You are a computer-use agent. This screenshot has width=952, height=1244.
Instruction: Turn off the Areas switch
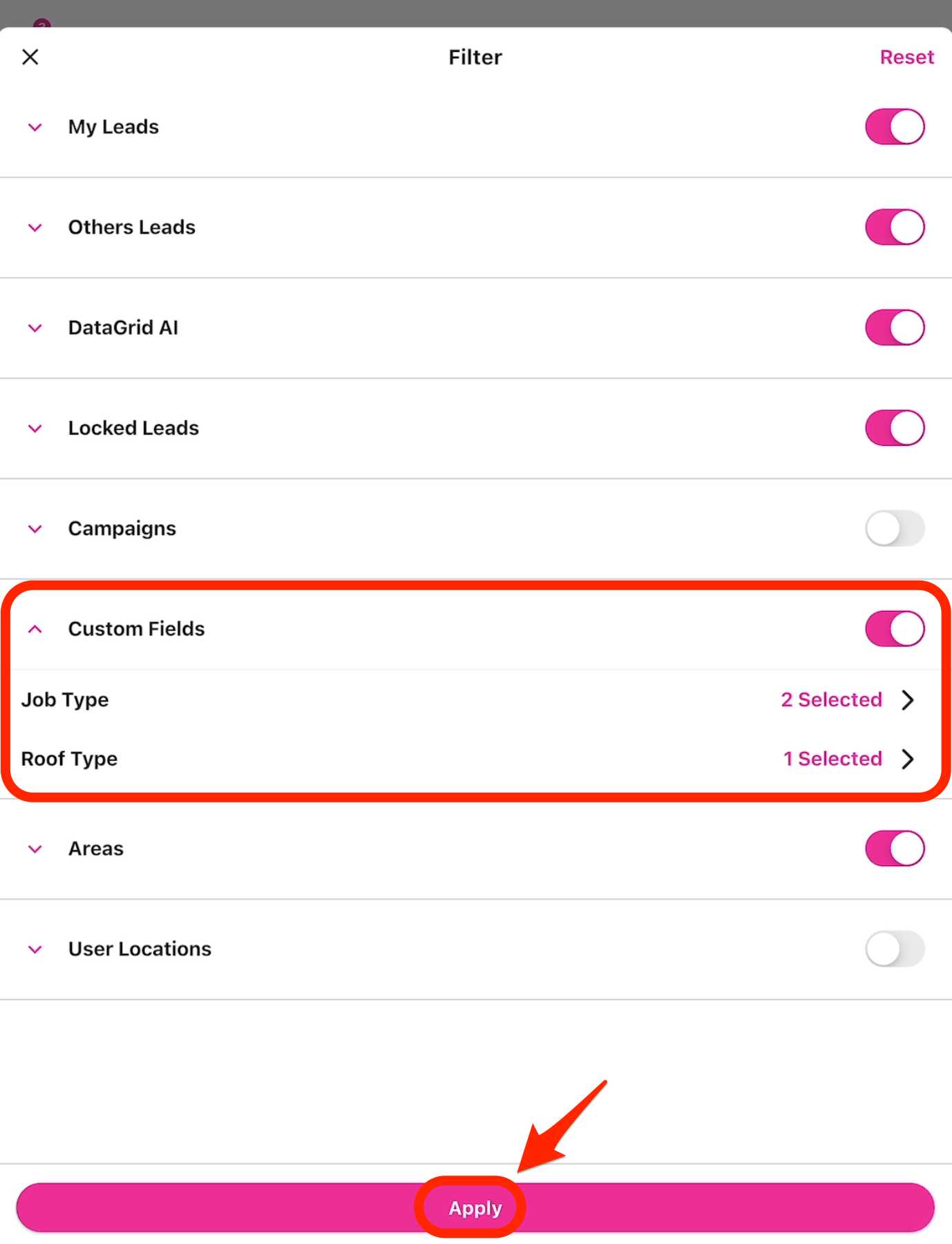tap(895, 849)
